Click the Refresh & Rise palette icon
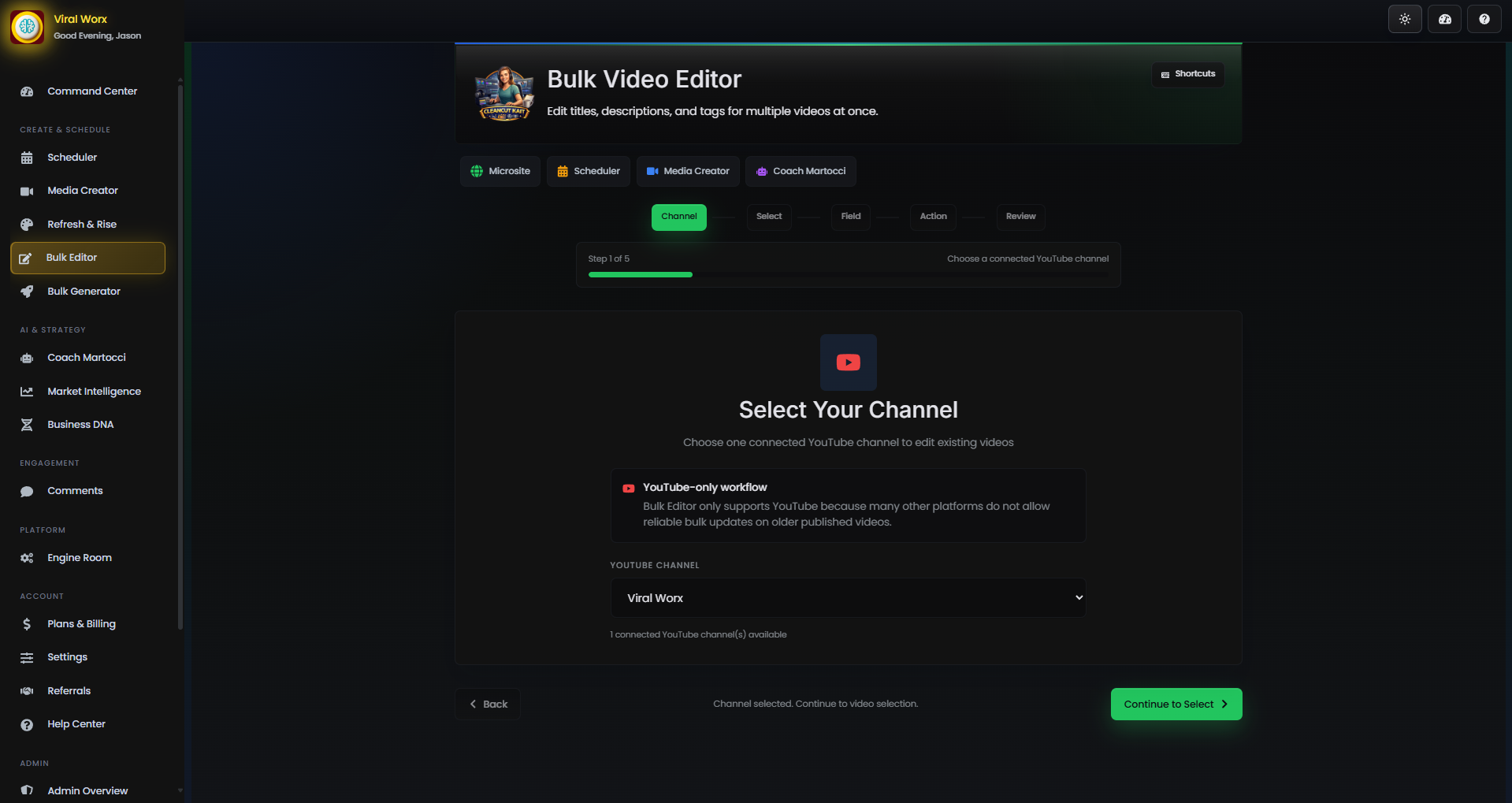 27,225
